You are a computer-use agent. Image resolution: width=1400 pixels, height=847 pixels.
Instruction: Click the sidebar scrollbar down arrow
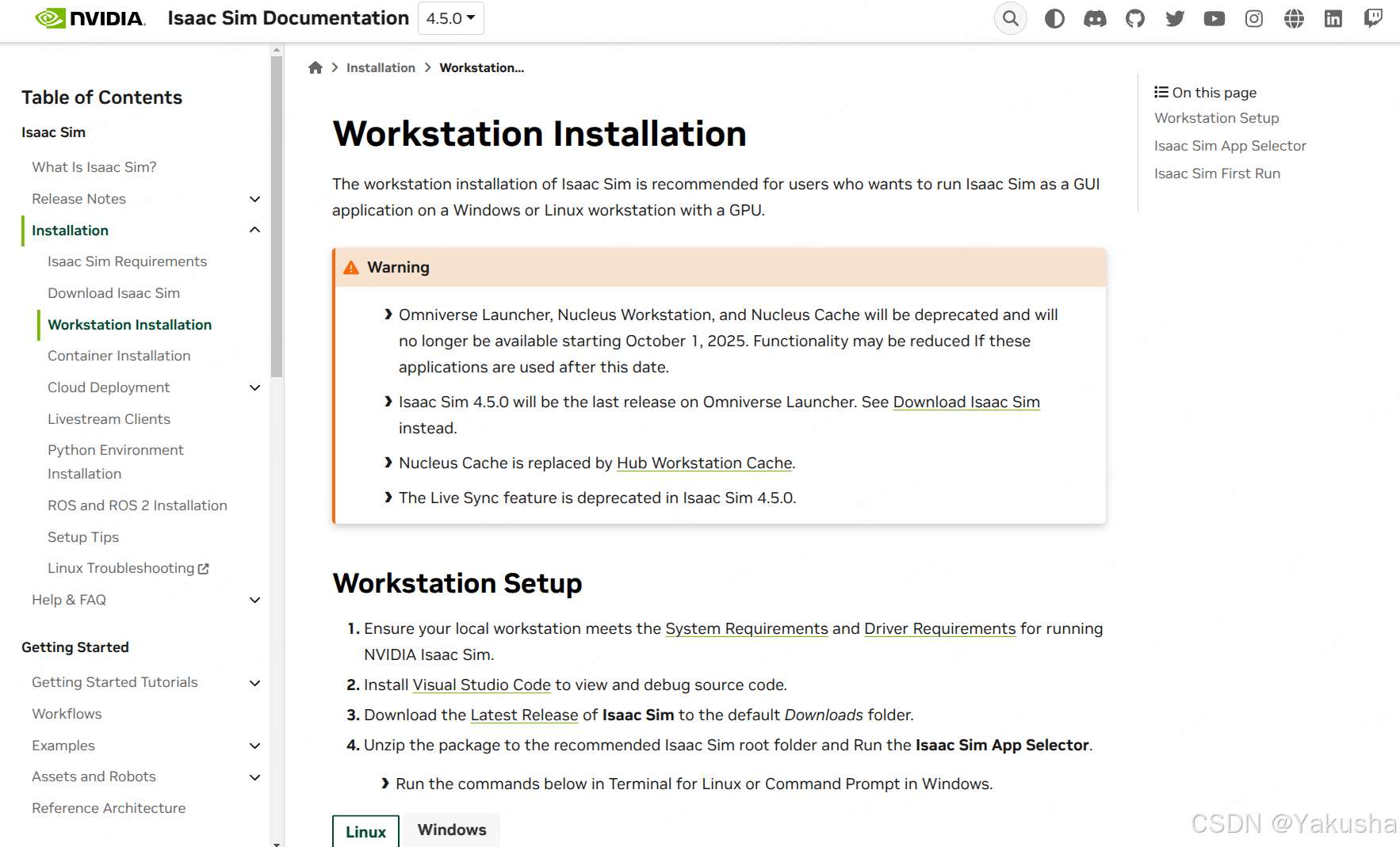point(277,843)
